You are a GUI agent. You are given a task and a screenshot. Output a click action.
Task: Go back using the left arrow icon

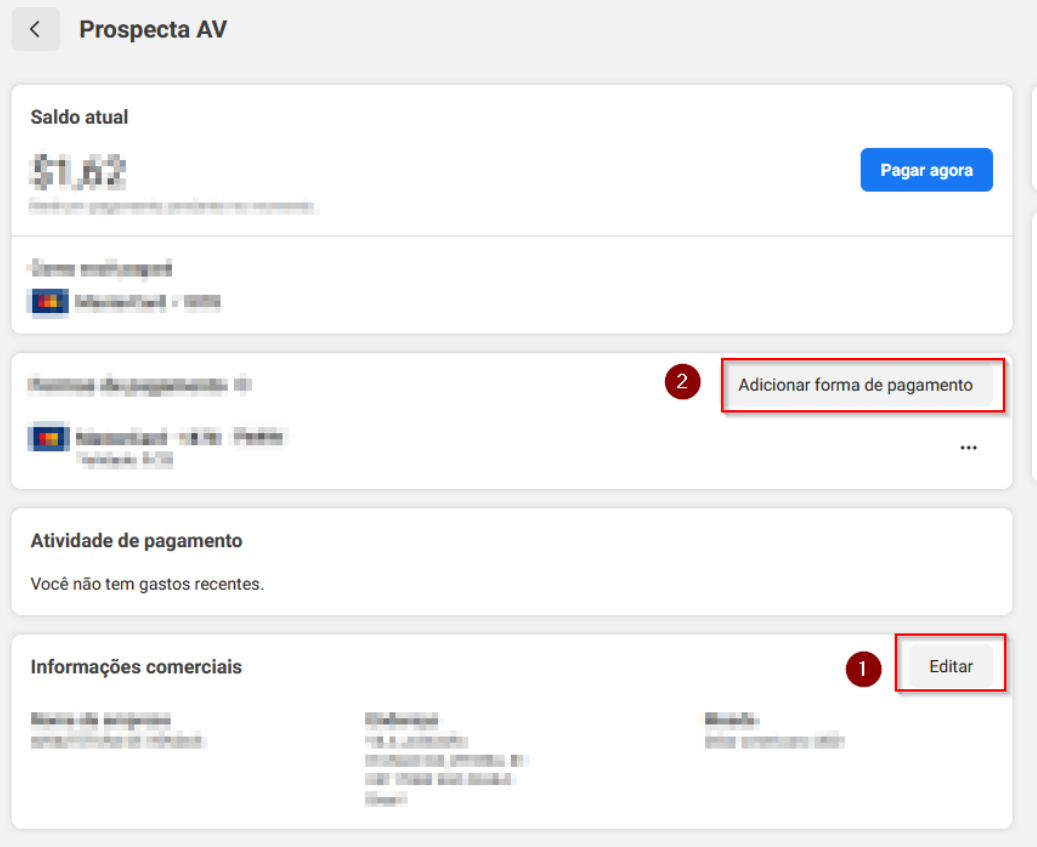pyautogui.click(x=36, y=29)
